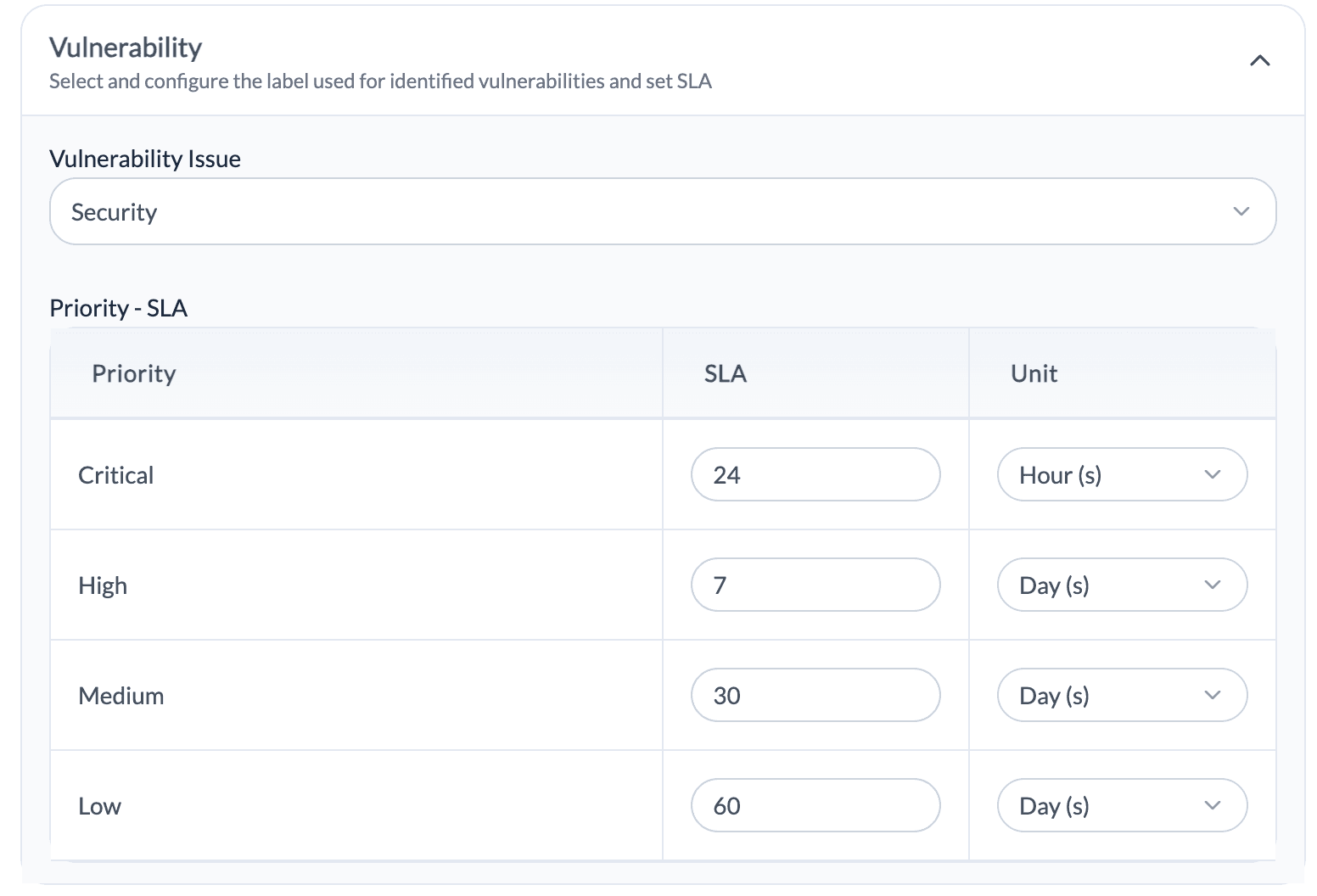The image size is (1317, 896).
Task: Open the Vulnerability Issue dropdown showing Security
Action: tap(662, 211)
